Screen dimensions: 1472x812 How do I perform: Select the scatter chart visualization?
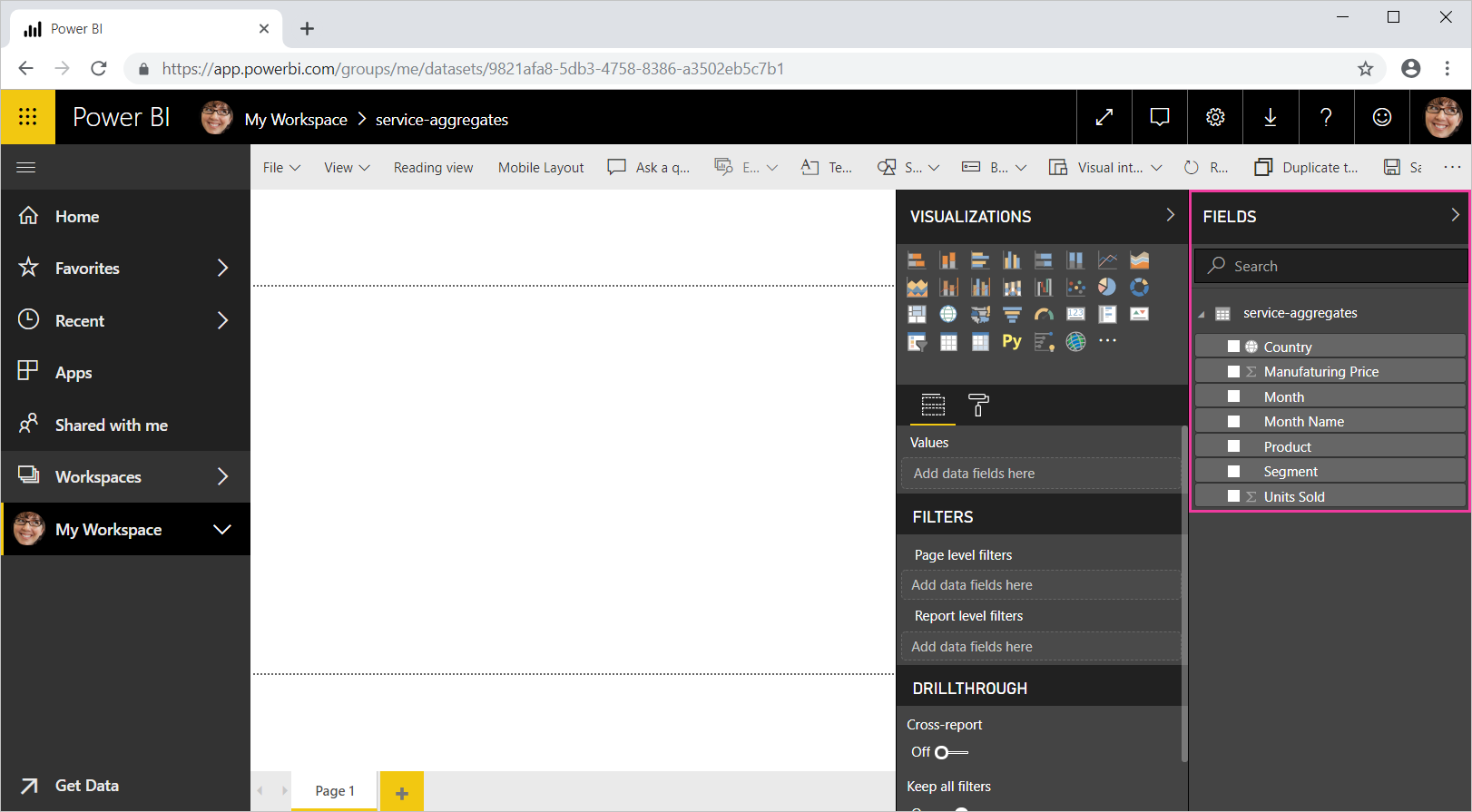click(1075, 288)
